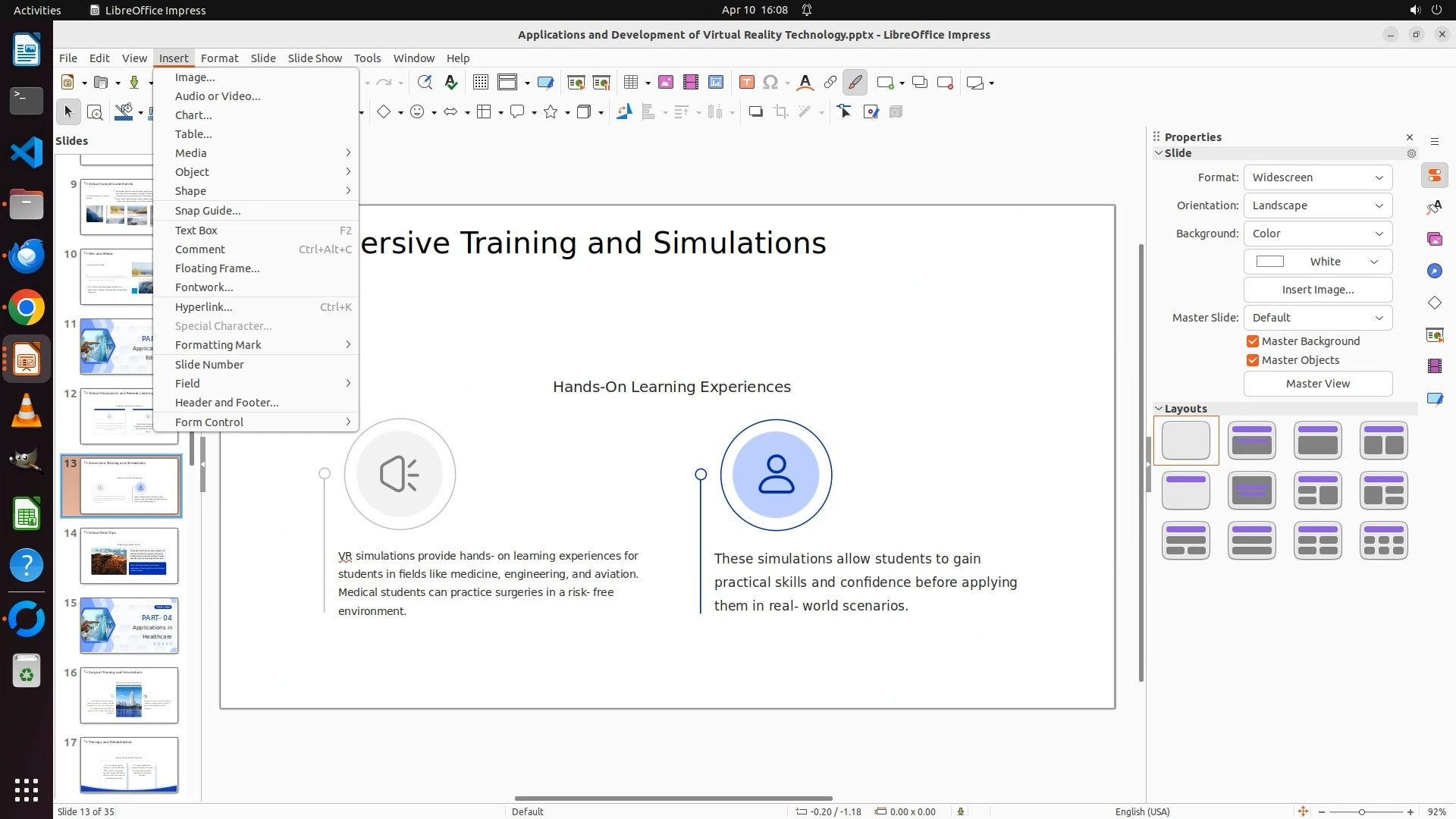Uncheck the Master Objects checkbox
This screenshot has height=819, width=1456.
[1253, 360]
